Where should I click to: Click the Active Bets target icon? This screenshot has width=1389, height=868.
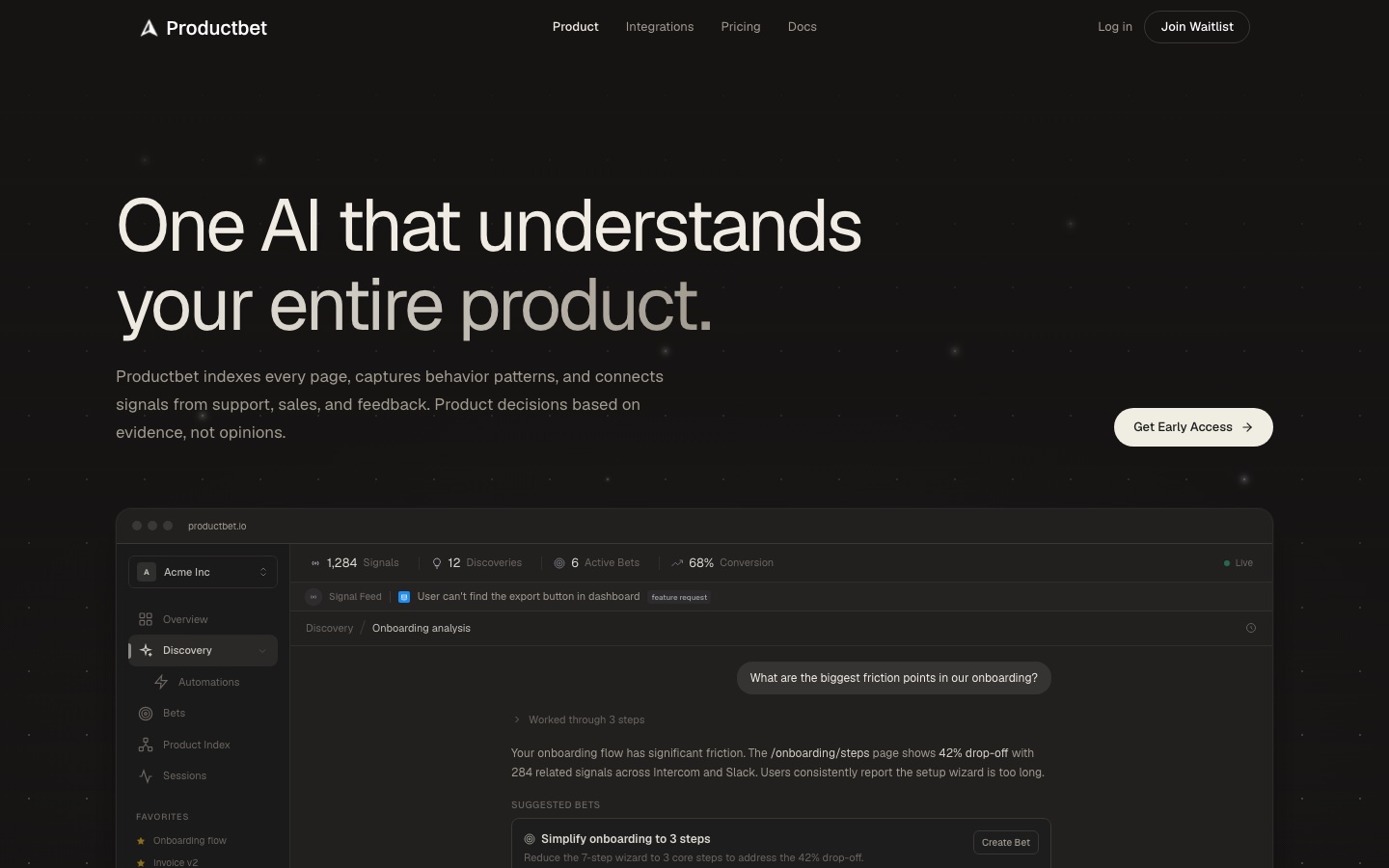click(559, 563)
